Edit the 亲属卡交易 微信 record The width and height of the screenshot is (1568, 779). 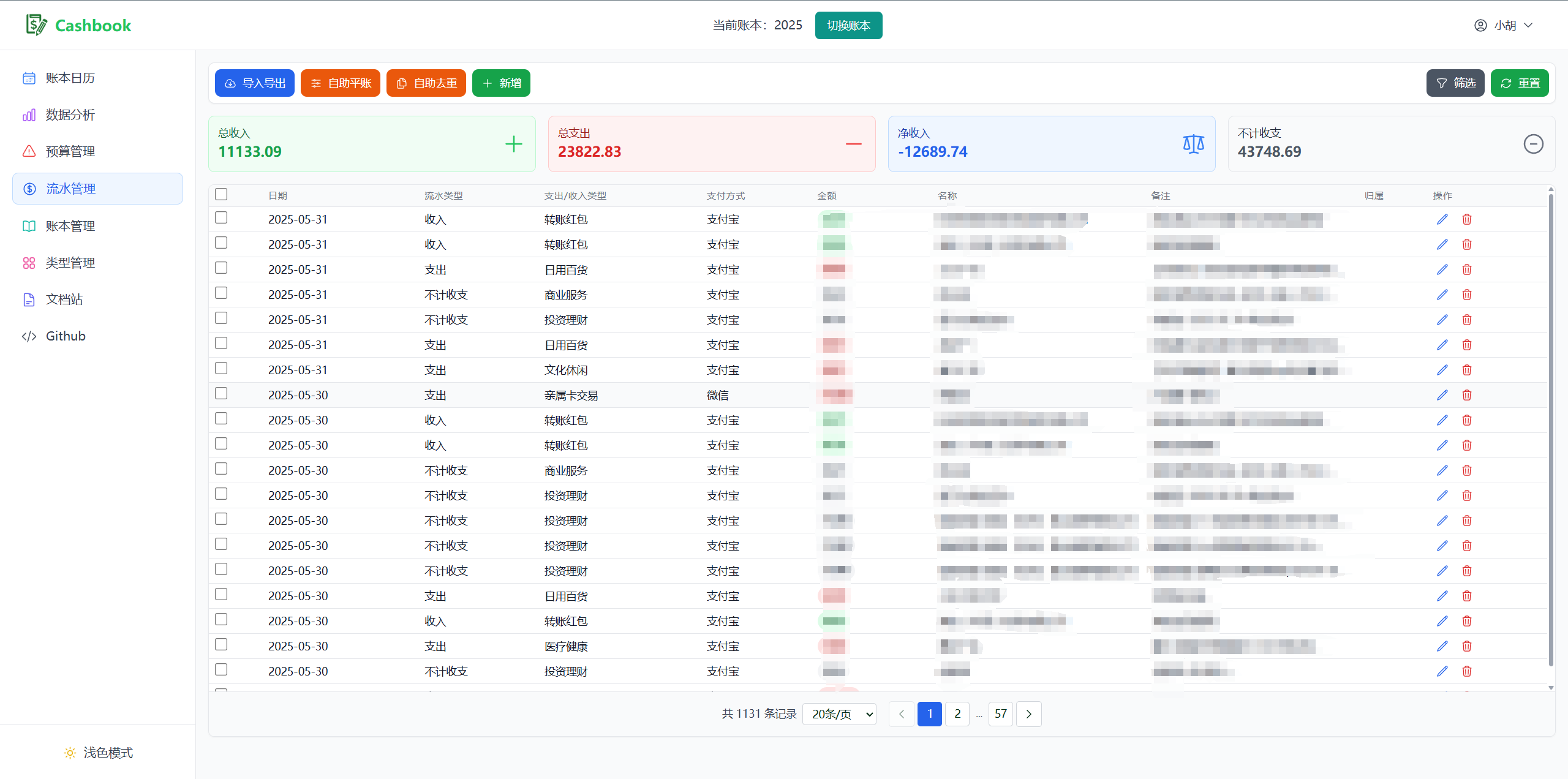click(x=1442, y=395)
